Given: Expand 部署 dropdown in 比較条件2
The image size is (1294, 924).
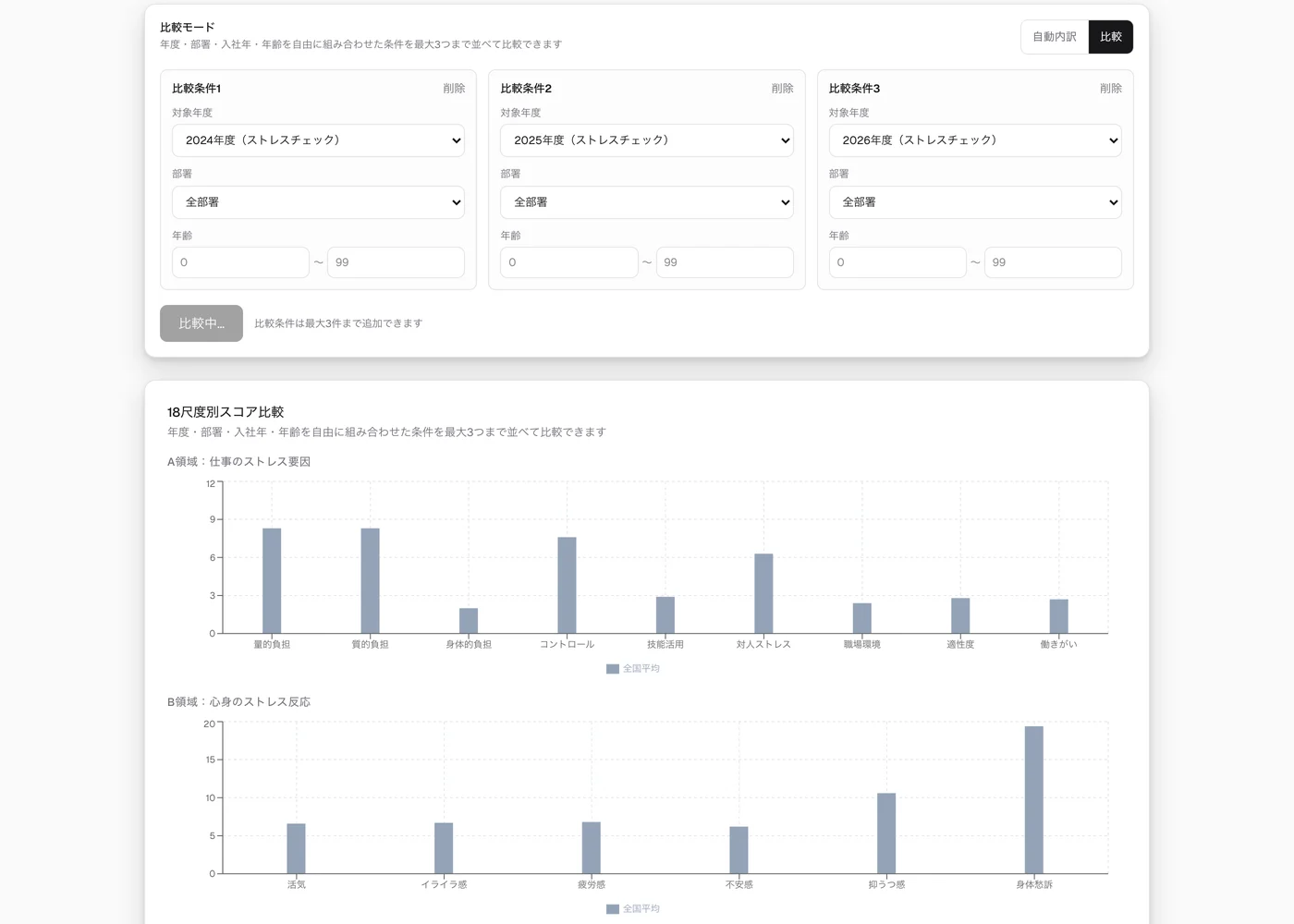Looking at the screenshot, I should 647,202.
